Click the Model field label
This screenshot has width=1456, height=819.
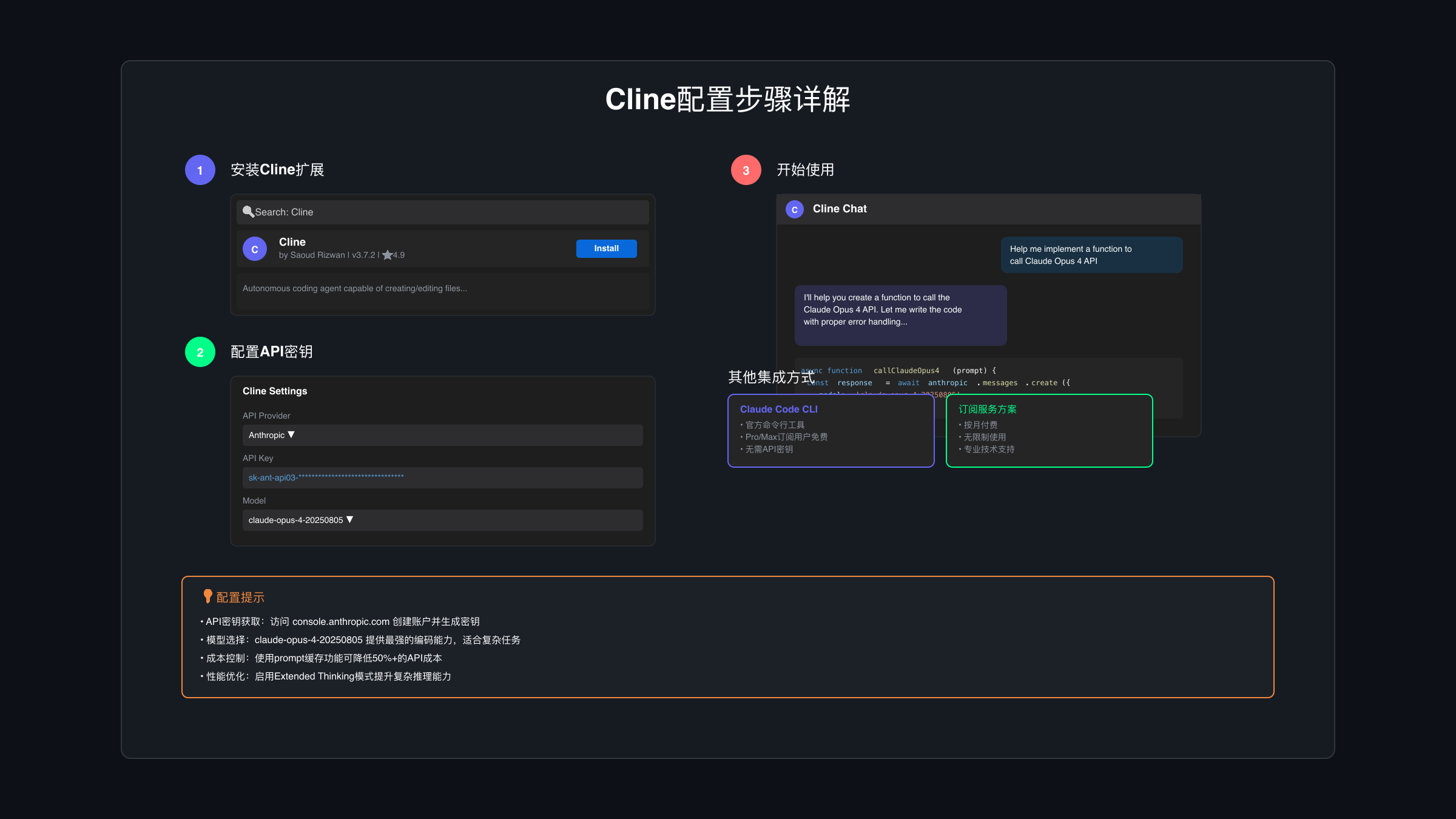(254, 500)
